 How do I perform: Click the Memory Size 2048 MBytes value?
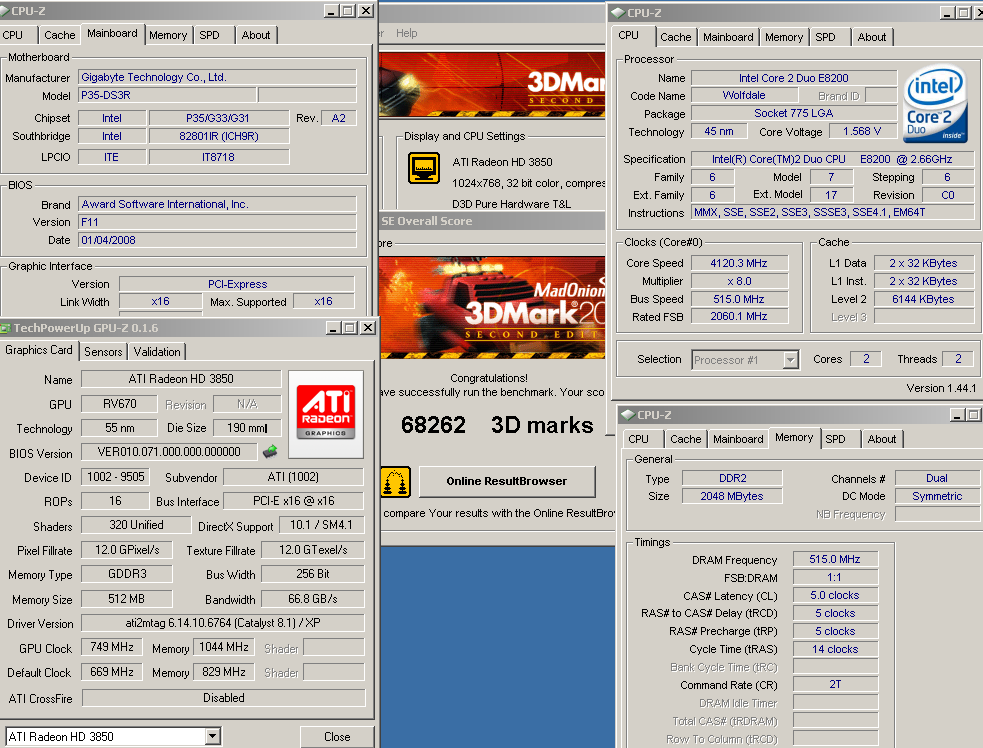click(x=732, y=497)
